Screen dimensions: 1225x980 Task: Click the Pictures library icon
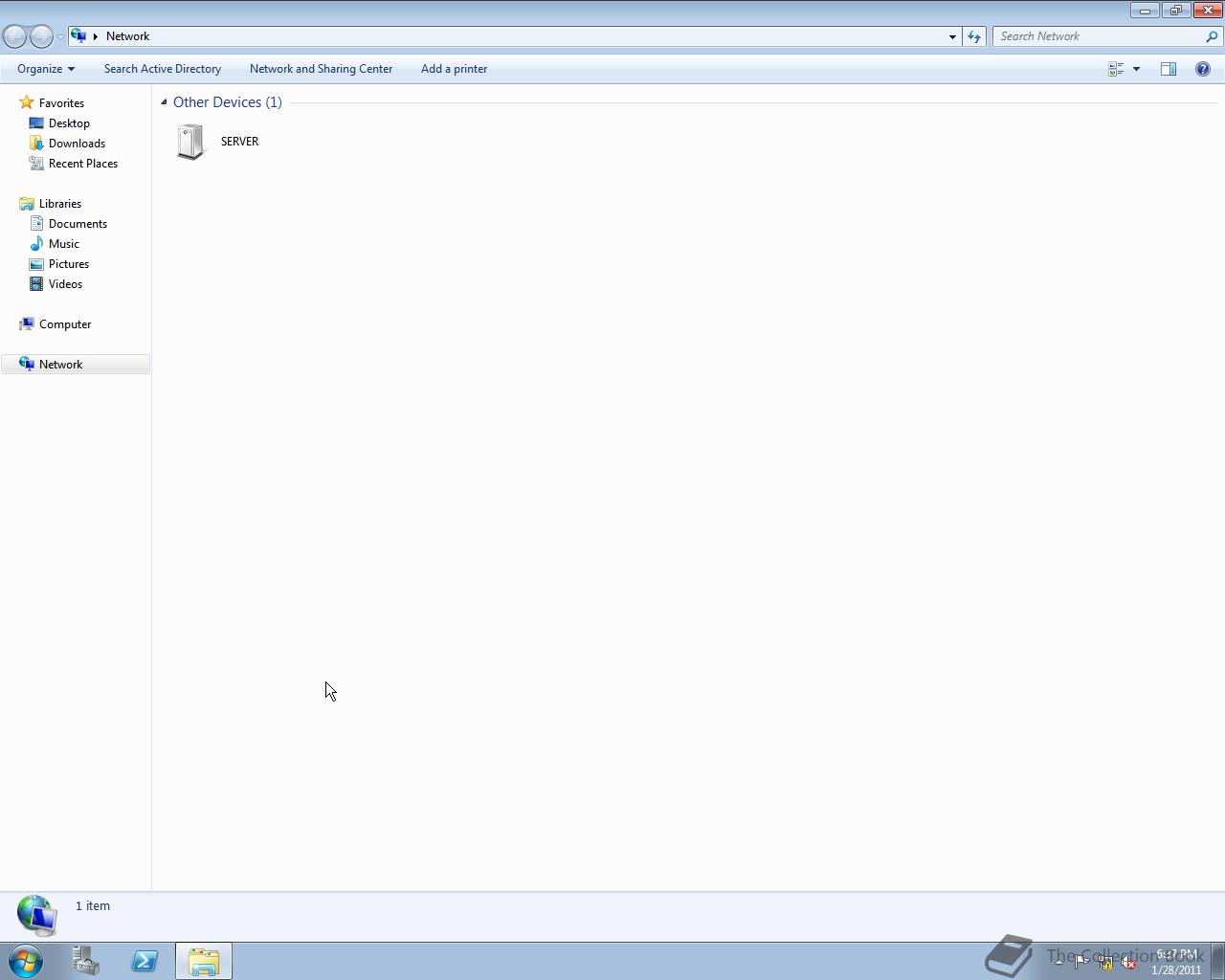click(36, 263)
